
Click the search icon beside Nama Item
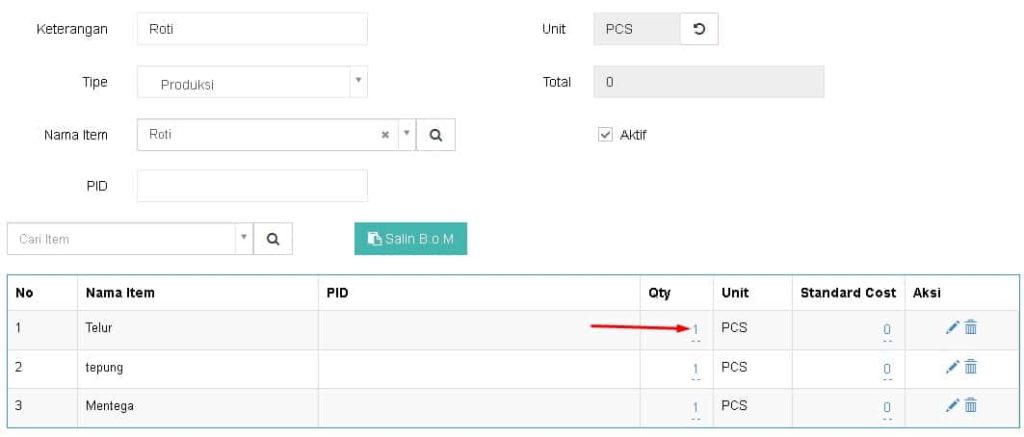[436, 135]
